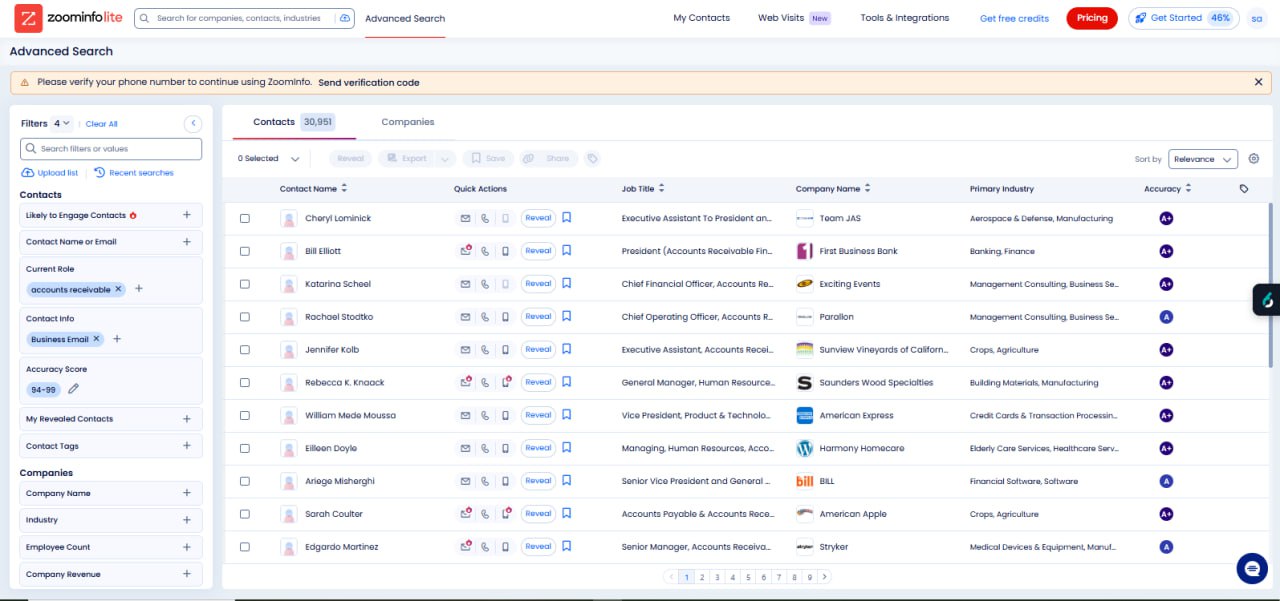Collapse the filters panel with arrow button

coord(193,124)
